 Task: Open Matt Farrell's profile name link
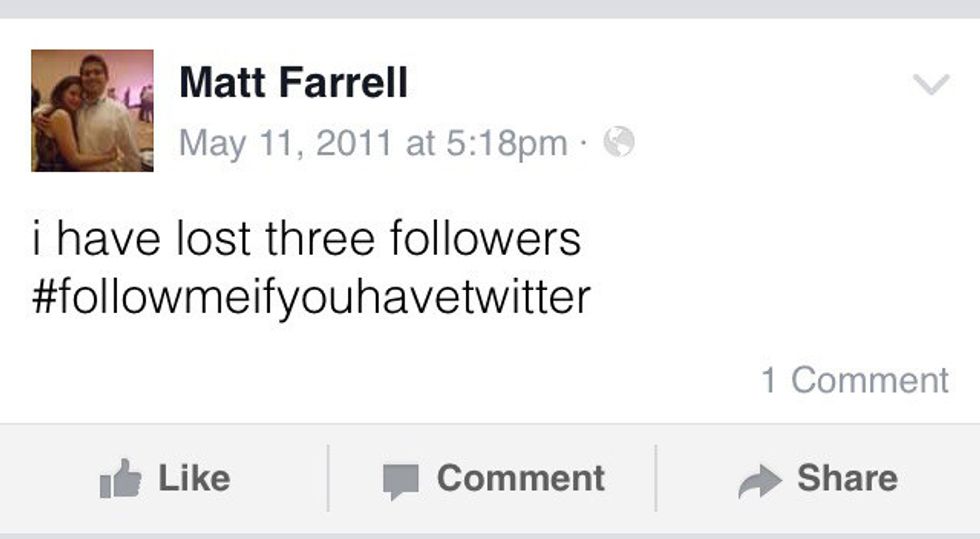coord(293,83)
